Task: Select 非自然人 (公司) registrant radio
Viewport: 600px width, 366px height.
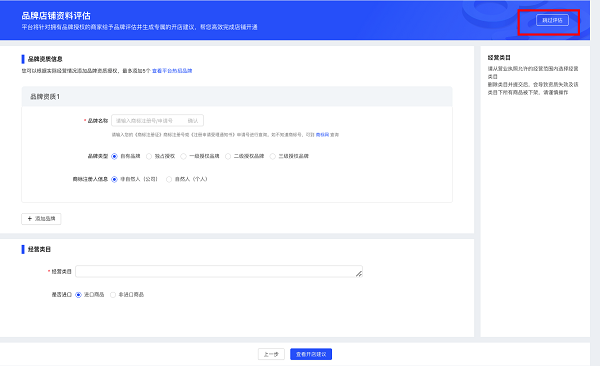Action: (x=114, y=179)
